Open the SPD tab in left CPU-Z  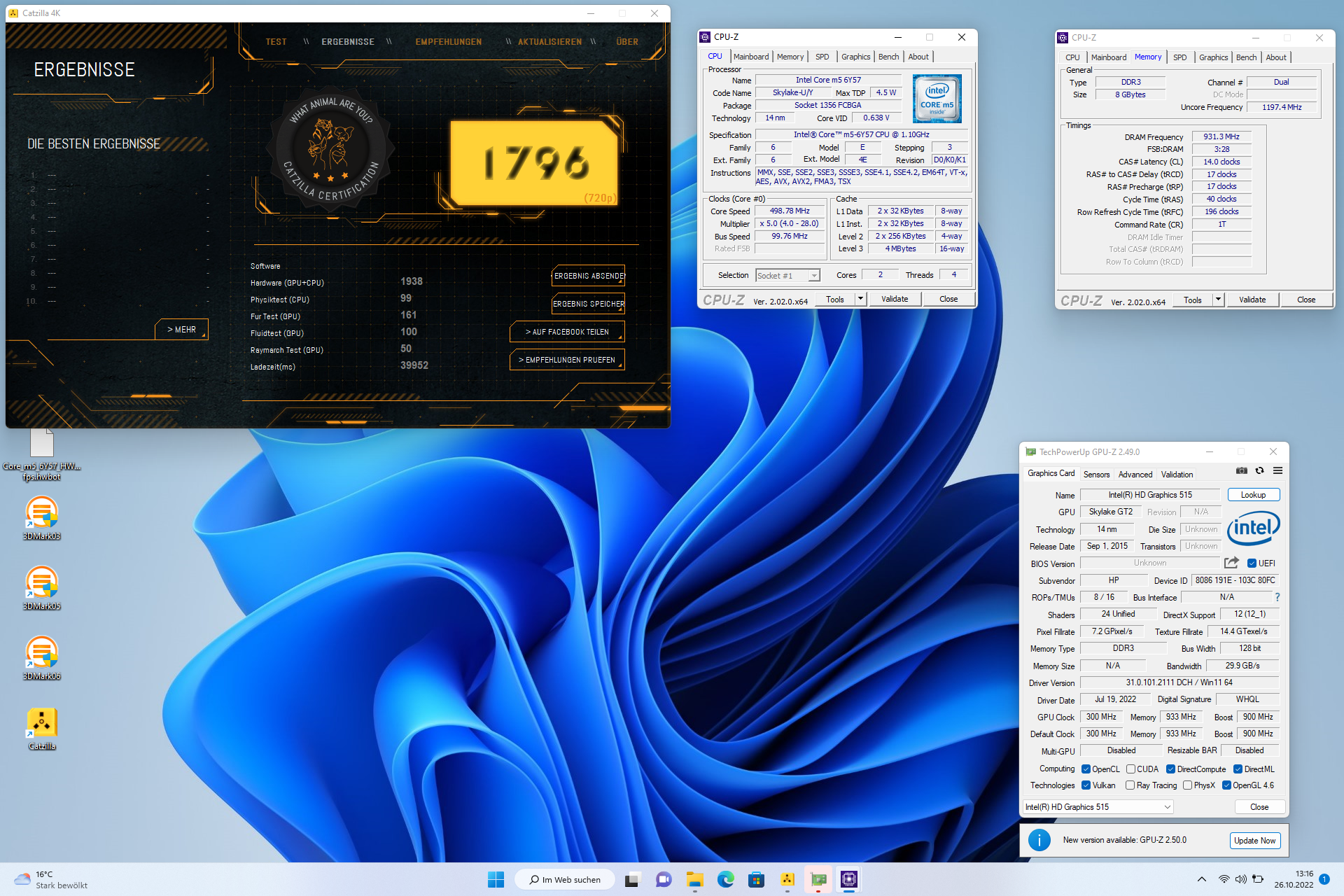click(822, 57)
